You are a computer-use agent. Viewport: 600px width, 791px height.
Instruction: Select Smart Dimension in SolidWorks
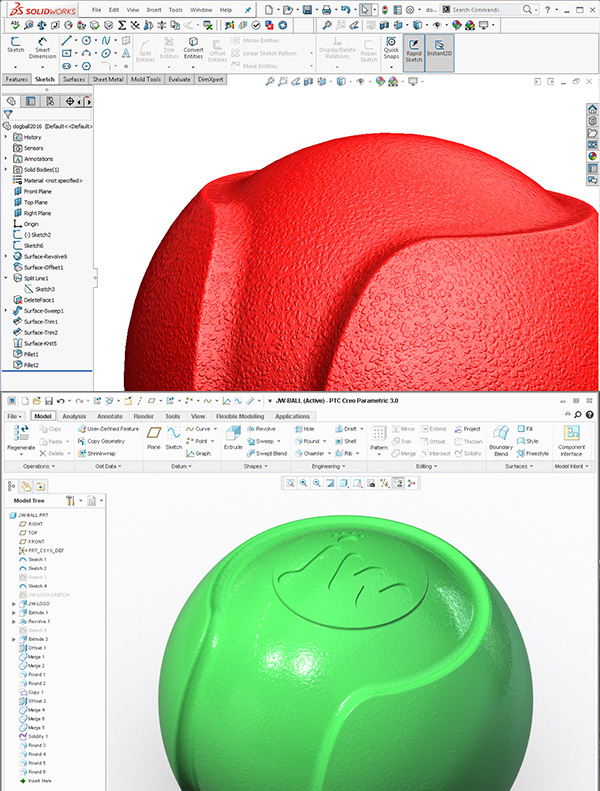tap(42, 48)
